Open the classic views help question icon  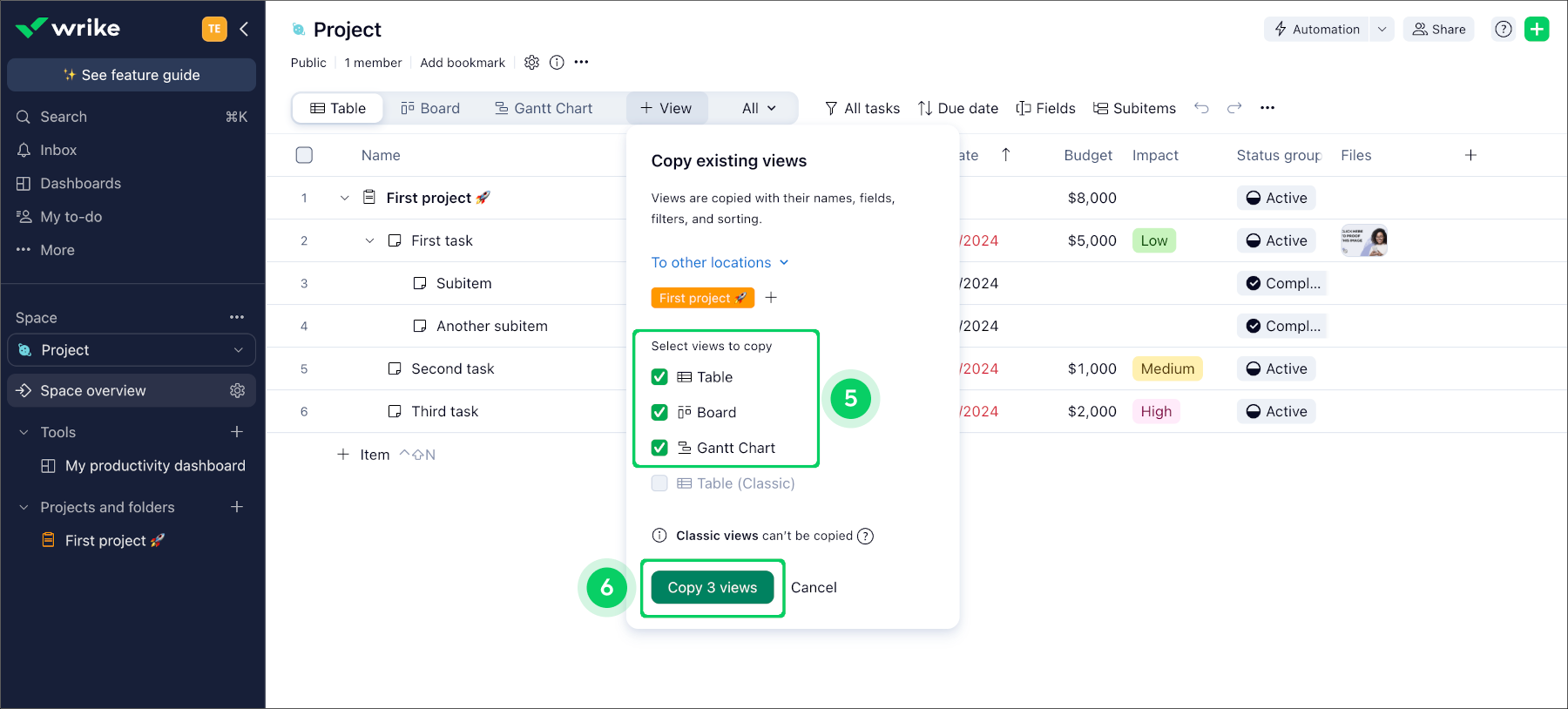click(865, 536)
